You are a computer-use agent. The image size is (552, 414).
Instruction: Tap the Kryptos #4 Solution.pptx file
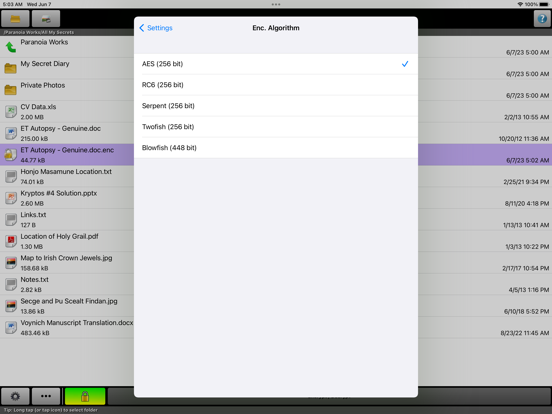pos(67,198)
